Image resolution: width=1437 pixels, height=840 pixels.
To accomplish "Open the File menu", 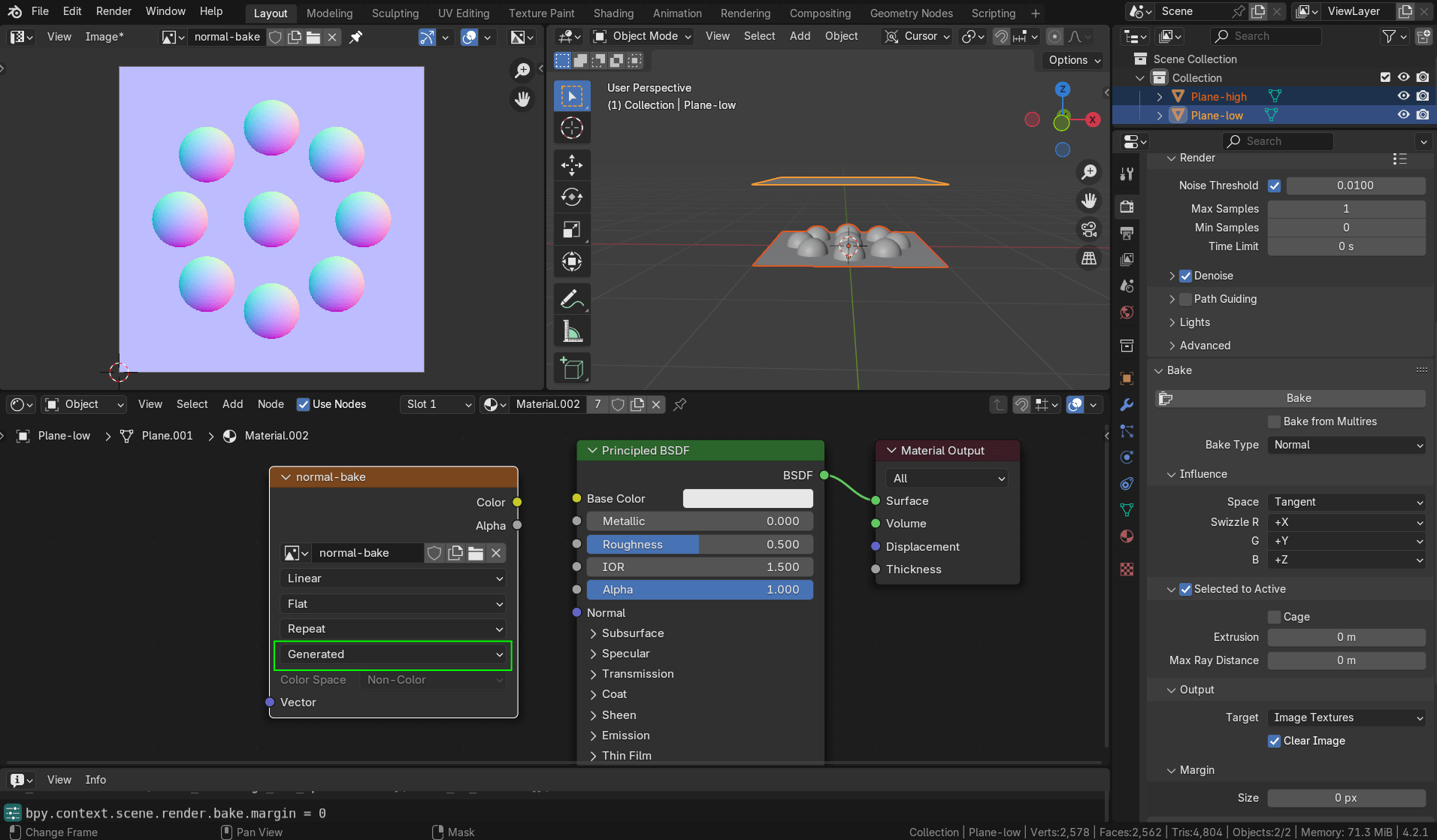I will 40,11.
